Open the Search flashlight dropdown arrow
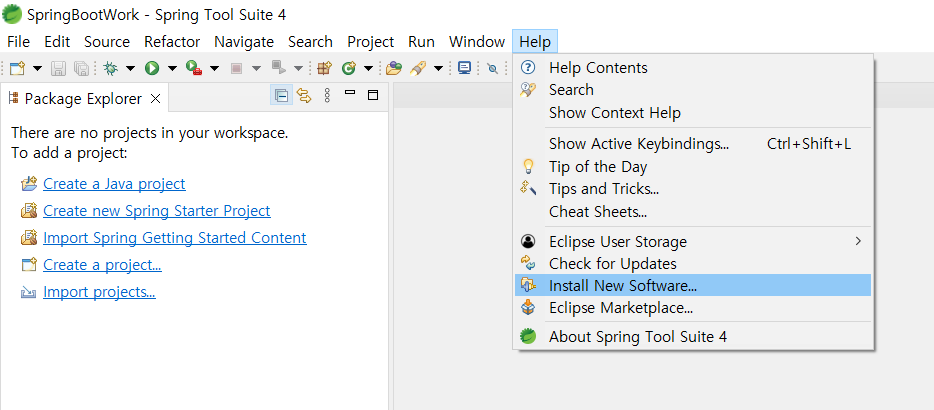The image size is (934, 410). [438, 69]
